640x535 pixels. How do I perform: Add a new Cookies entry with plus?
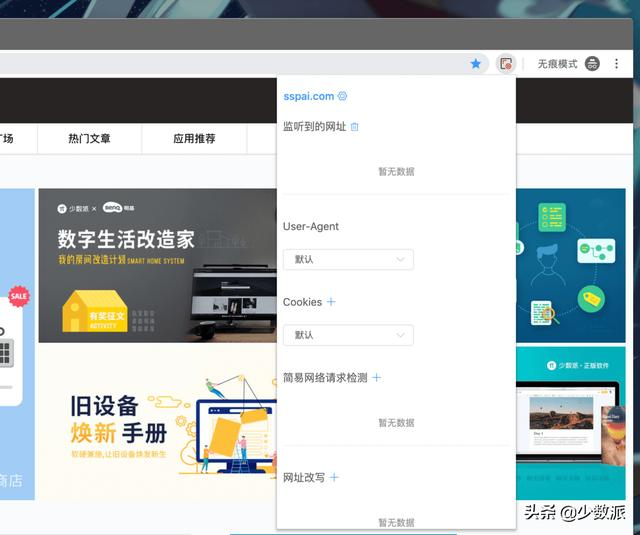[331, 302]
